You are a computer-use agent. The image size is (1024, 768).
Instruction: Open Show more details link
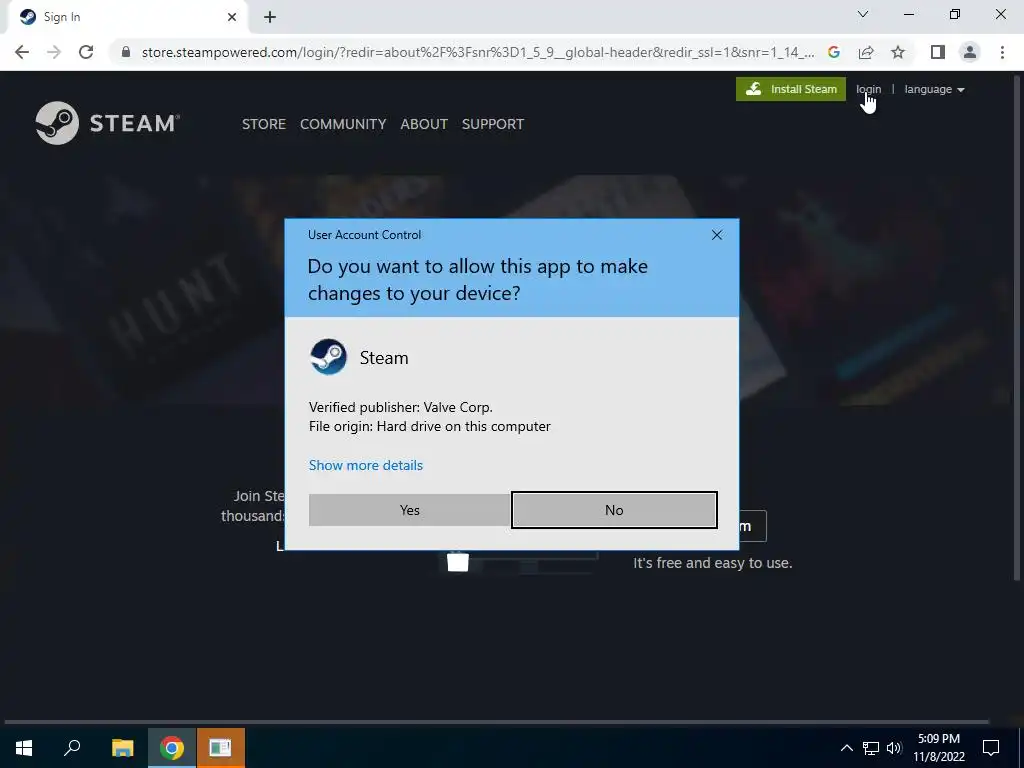click(x=366, y=465)
